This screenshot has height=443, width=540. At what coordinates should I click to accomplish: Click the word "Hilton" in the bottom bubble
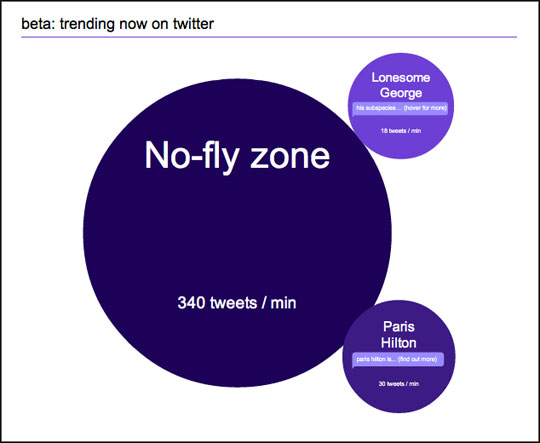pyautogui.click(x=399, y=343)
